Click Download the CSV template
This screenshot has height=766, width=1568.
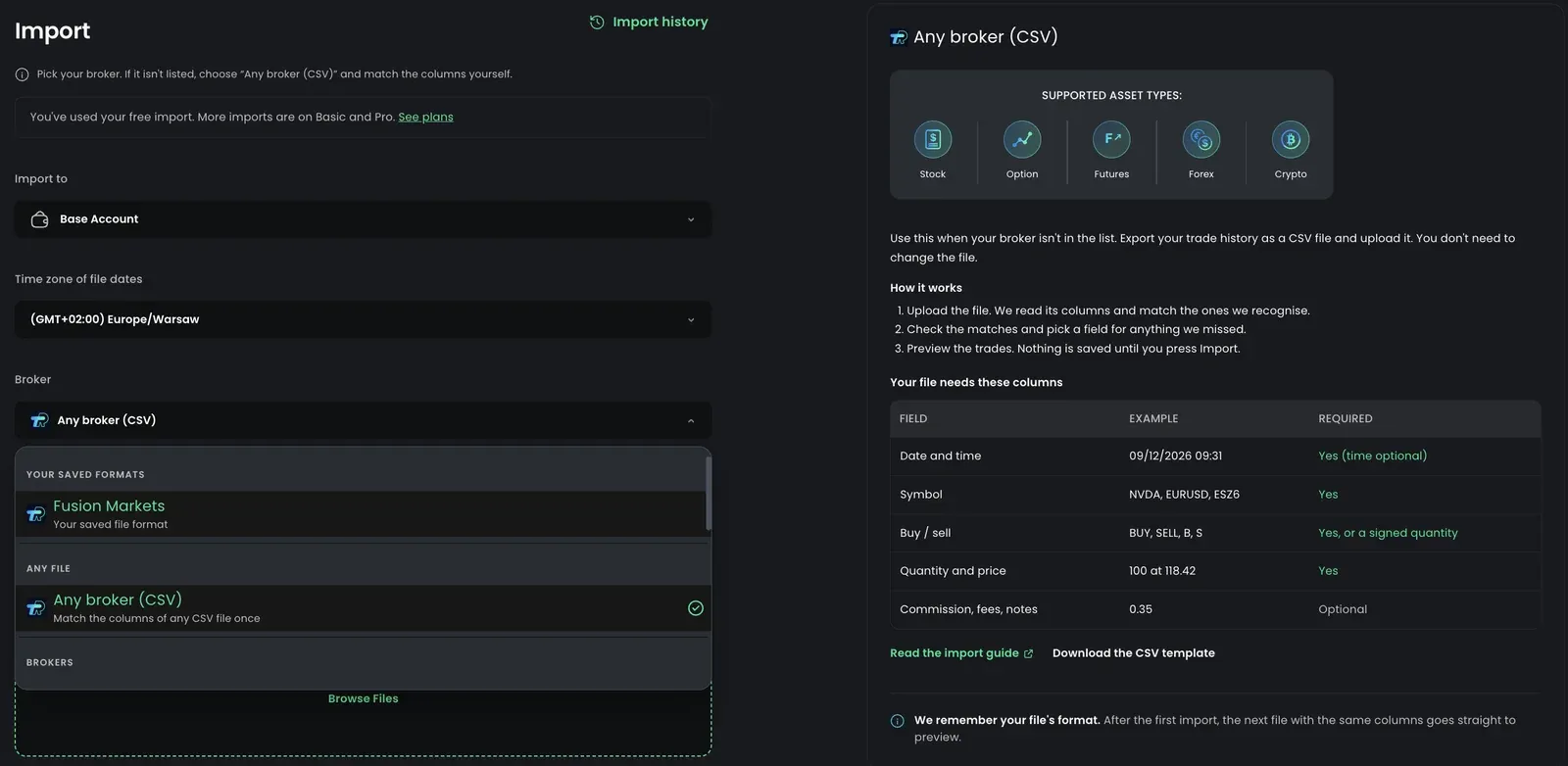(x=1134, y=653)
